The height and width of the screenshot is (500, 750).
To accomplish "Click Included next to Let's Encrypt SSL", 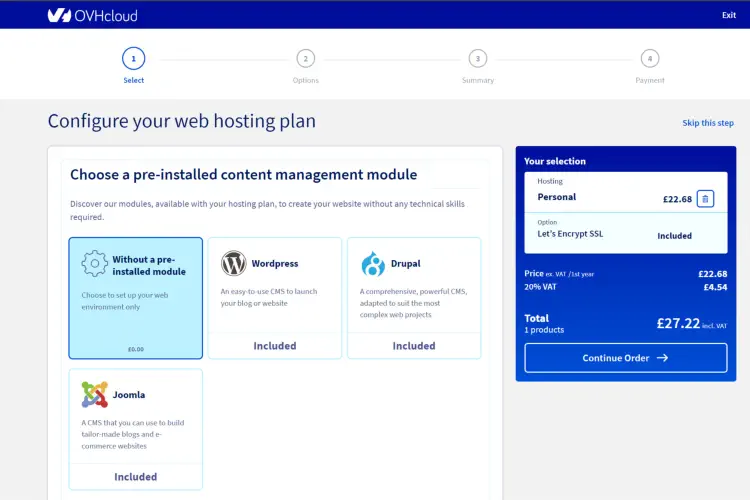I will tap(674, 236).
